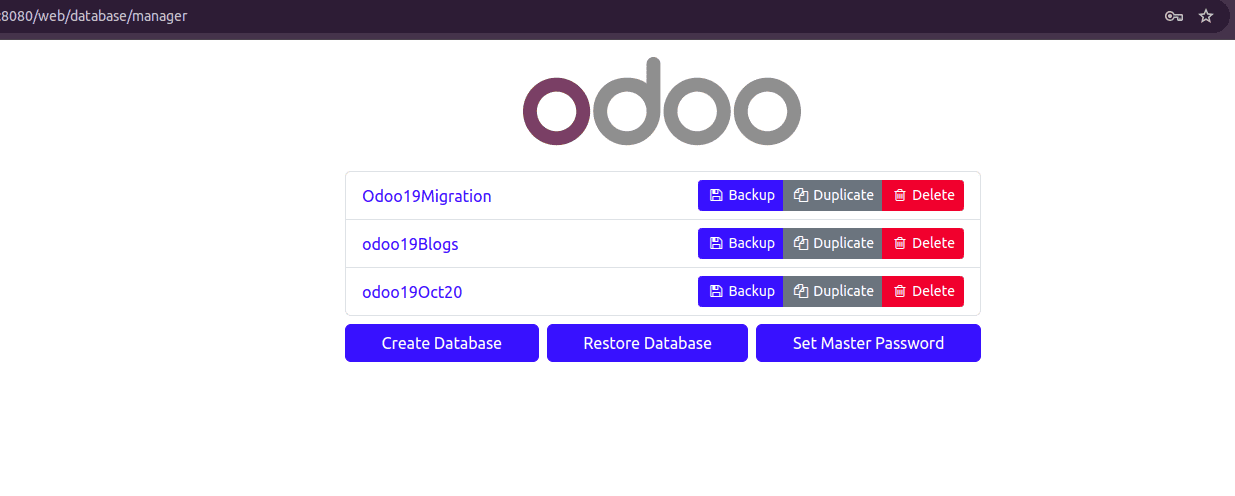Open the odoo19Blogs database link

[410, 244]
